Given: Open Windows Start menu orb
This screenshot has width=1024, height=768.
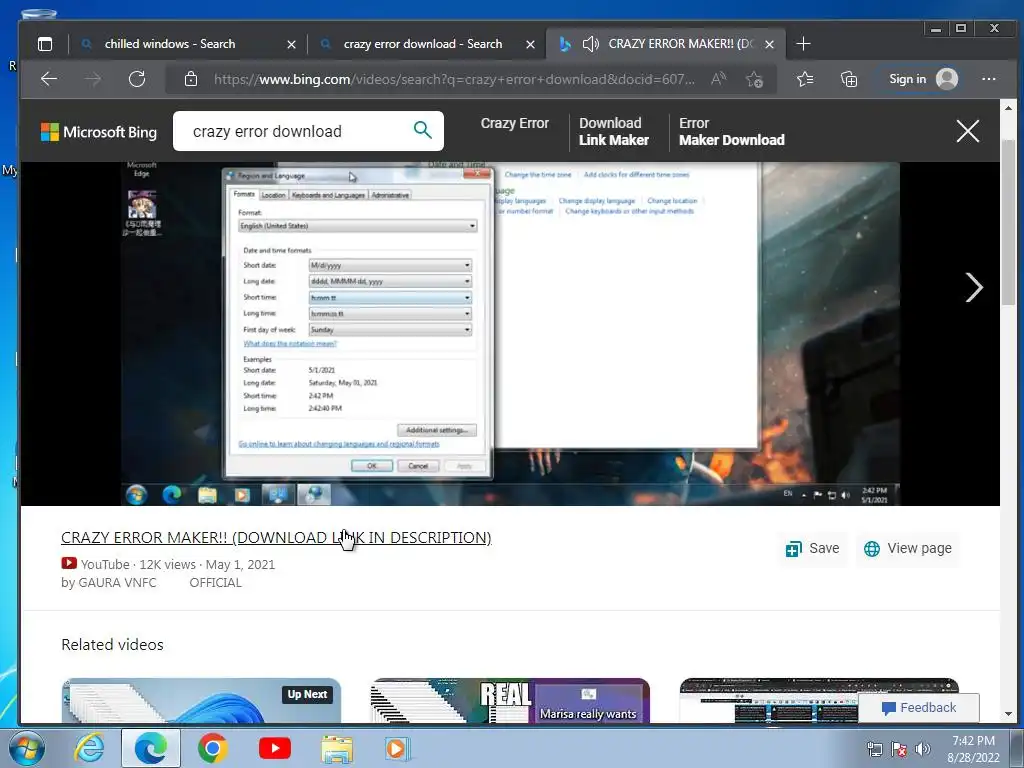Looking at the screenshot, I should [26, 748].
